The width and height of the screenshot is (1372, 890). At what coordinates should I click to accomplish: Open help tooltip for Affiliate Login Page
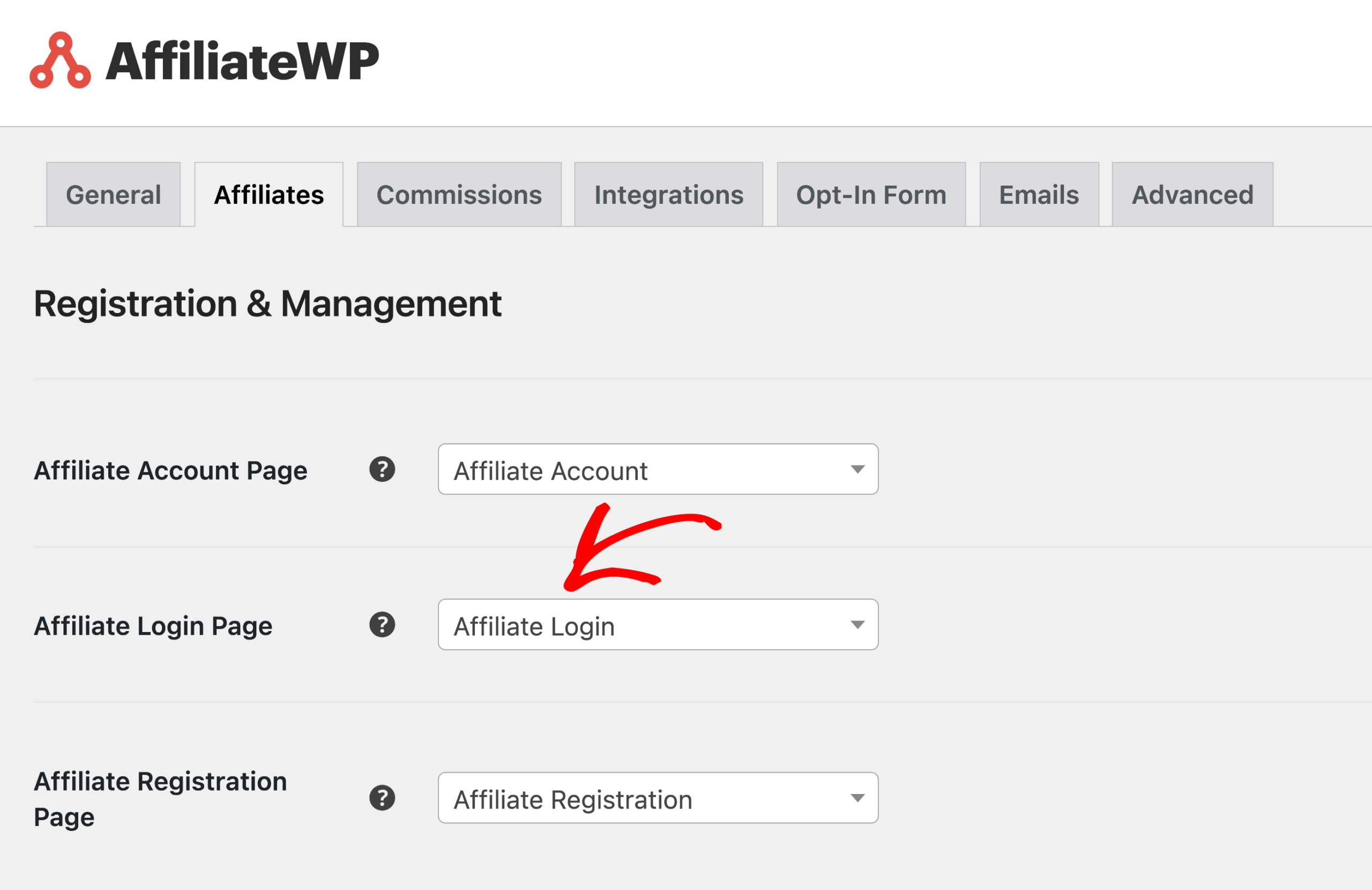coord(382,625)
